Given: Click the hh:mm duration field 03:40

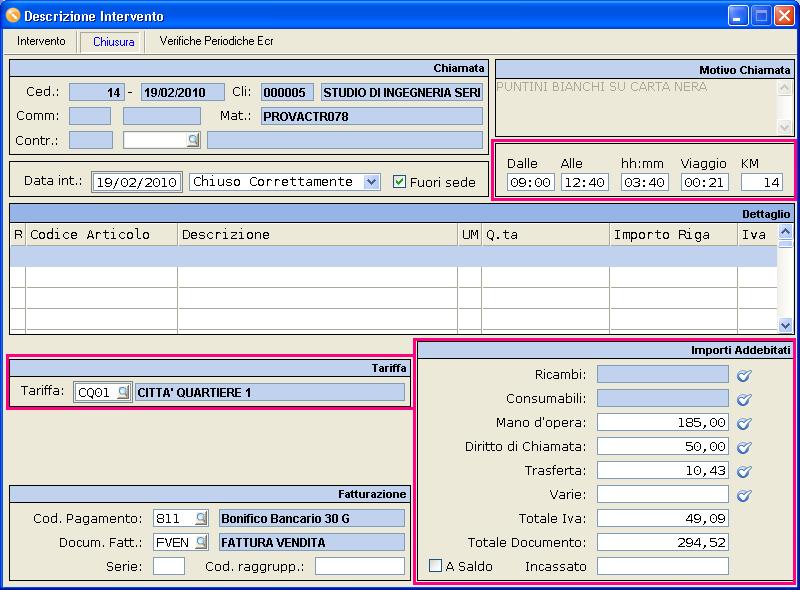Looking at the screenshot, I should point(644,182).
